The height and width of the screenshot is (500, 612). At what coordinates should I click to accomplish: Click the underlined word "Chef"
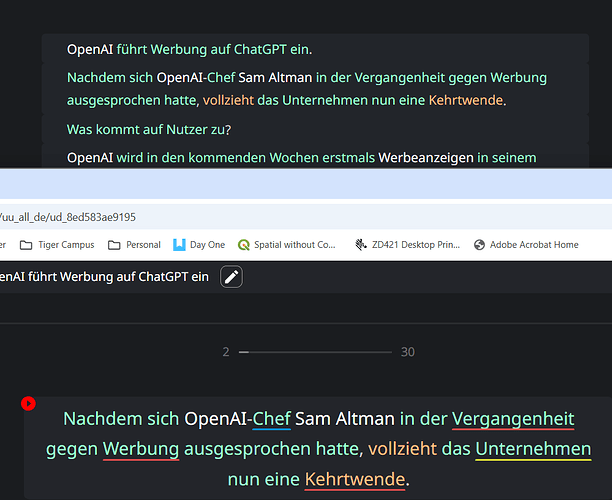[271, 419]
